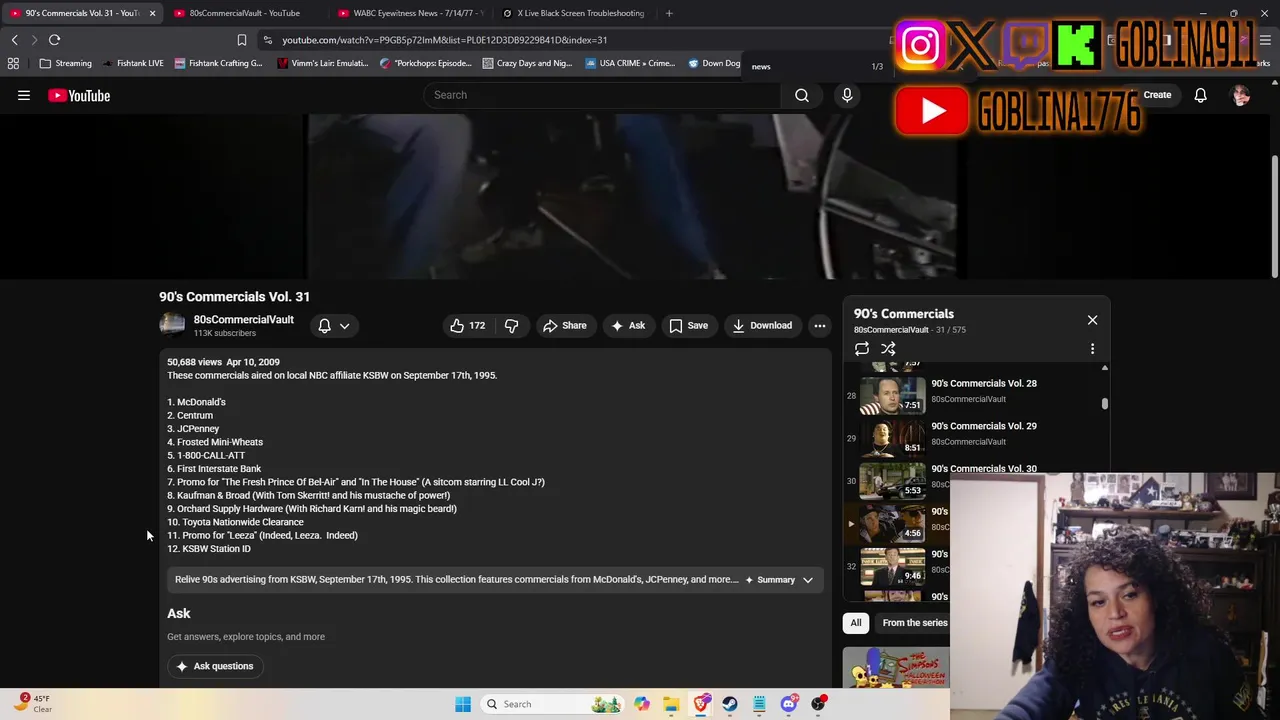Open Copilot from the taskbar
The image size is (1280, 720).
click(641, 704)
